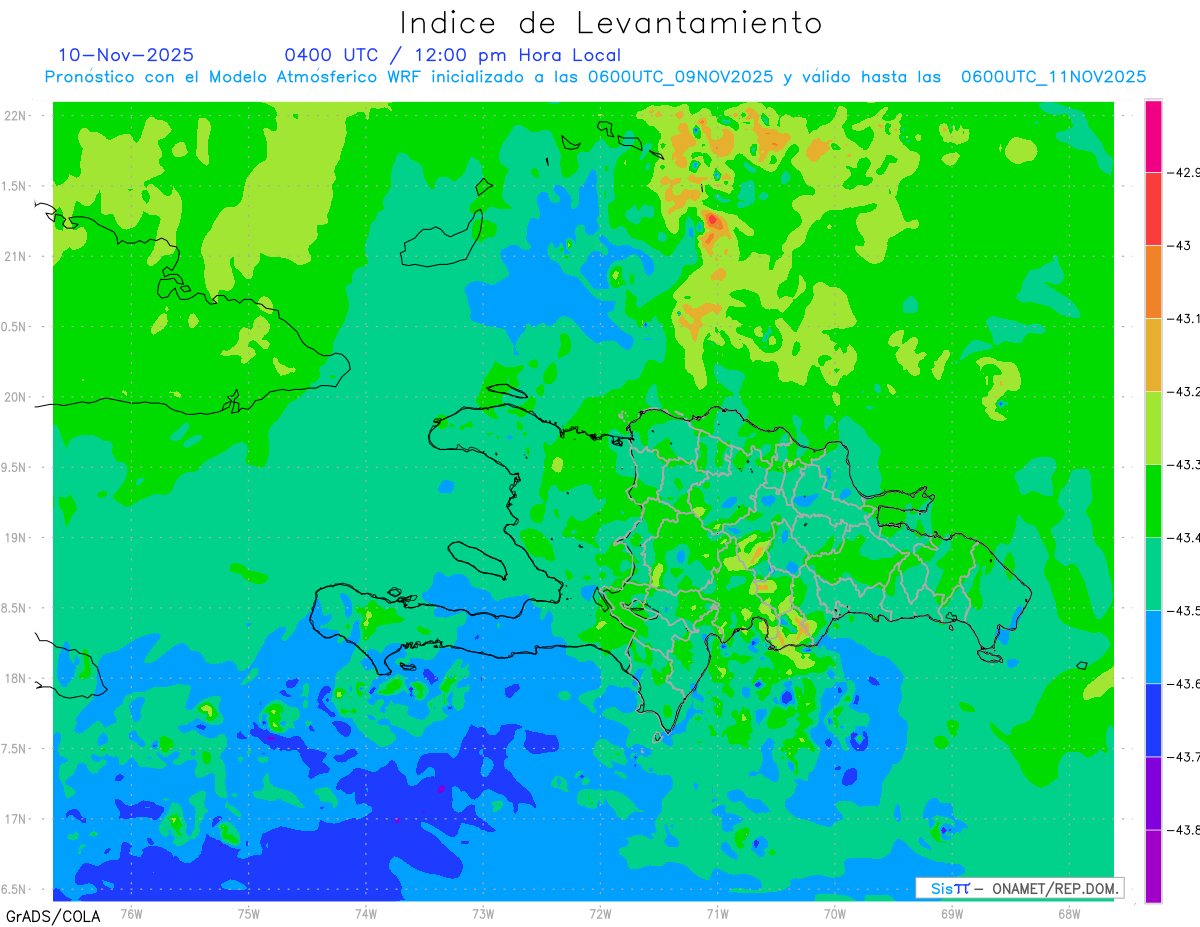Click the "70W" longitude label
Screen dimensions: 1200x927
[x=835, y=913]
